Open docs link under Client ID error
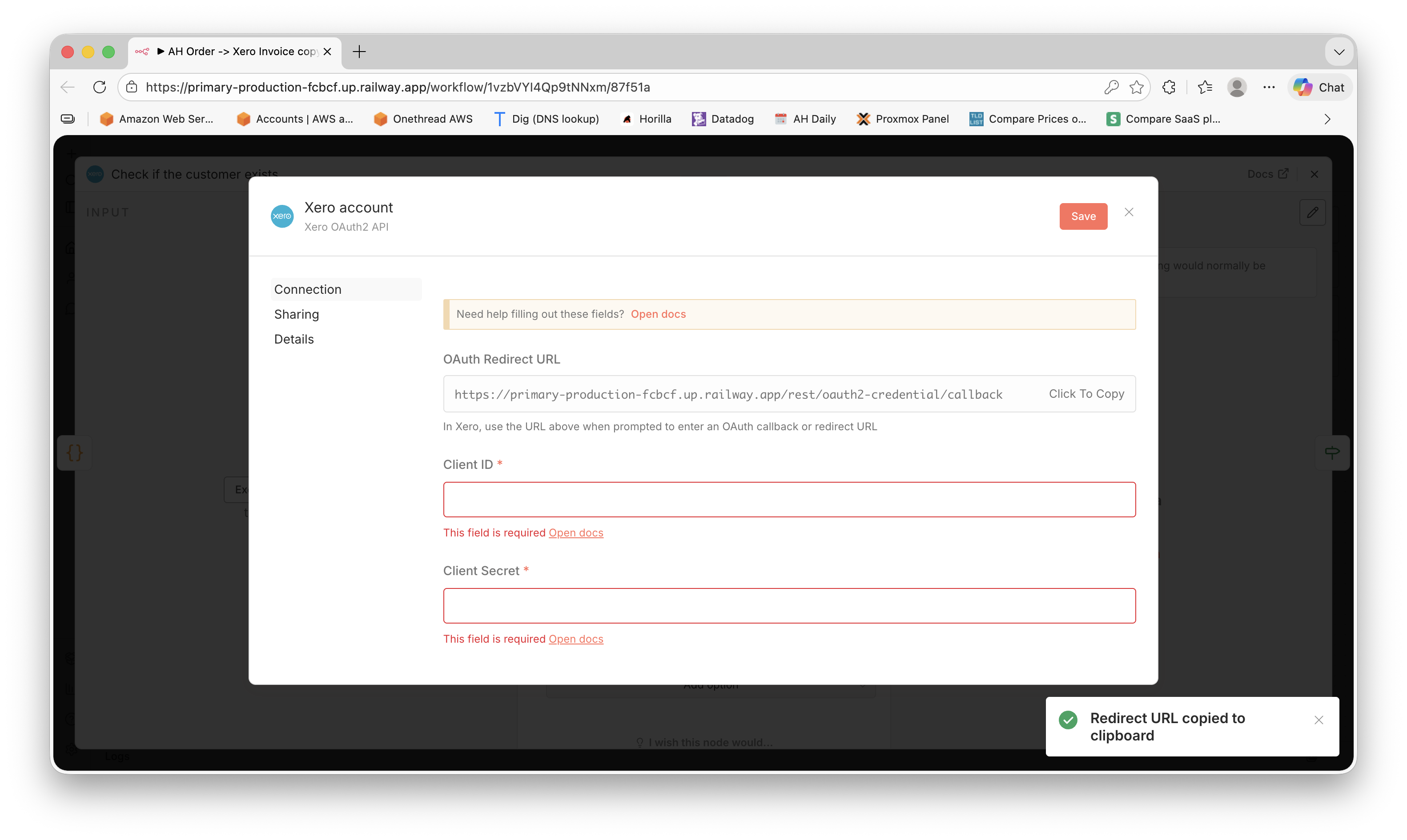 pyautogui.click(x=575, y=532)
